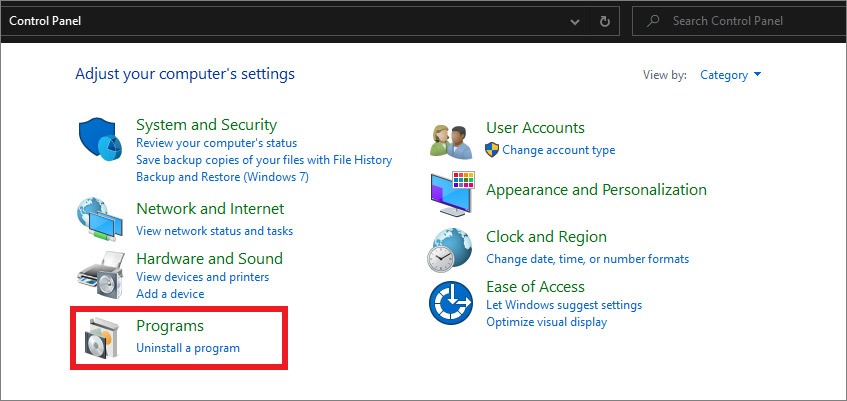Screen dimensions: 847x401
Task: Click the Network and Internet globe icon
Action: (x=99, y=219)
